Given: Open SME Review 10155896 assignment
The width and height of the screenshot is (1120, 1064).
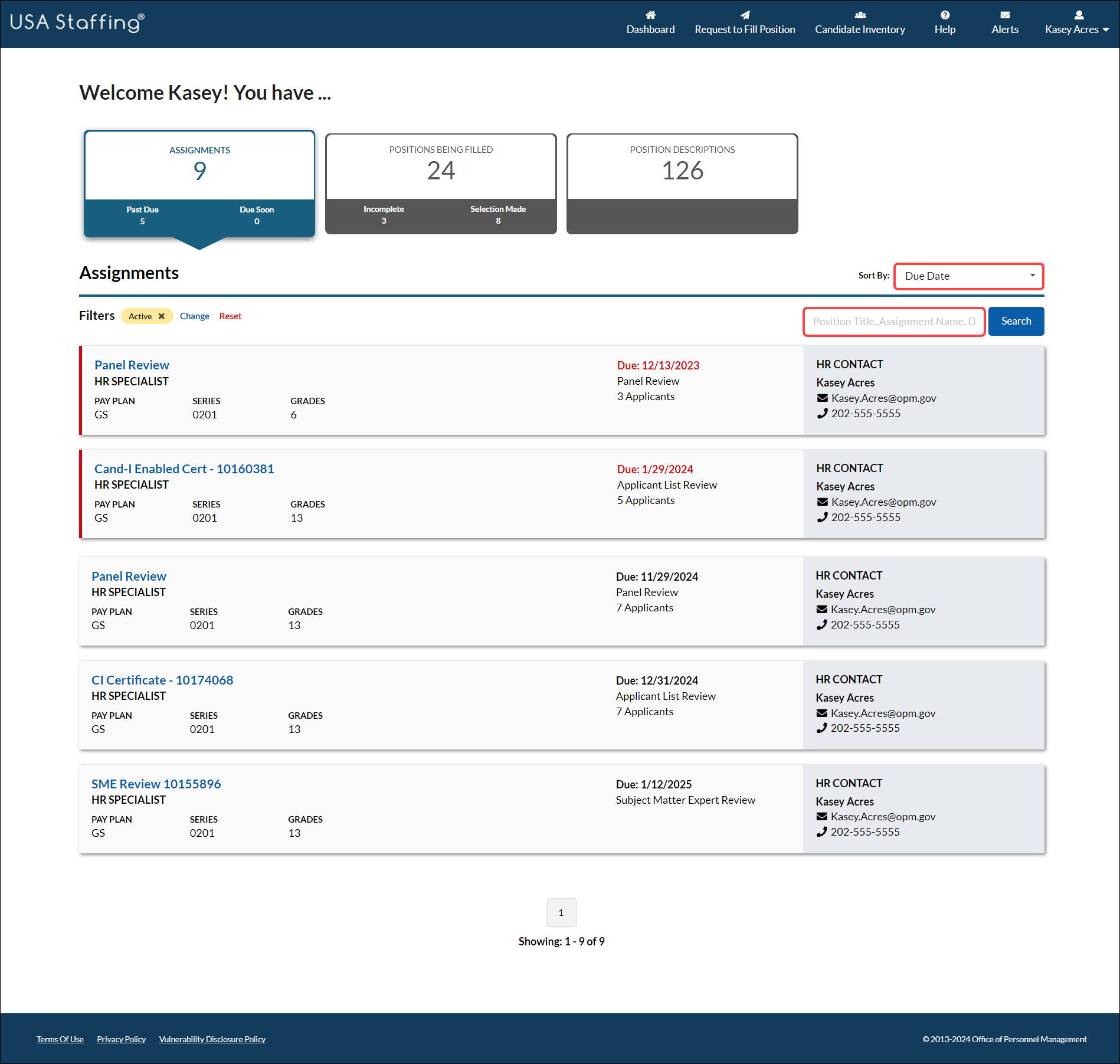Looking at the screenshot, I should [x=156, y=784].
